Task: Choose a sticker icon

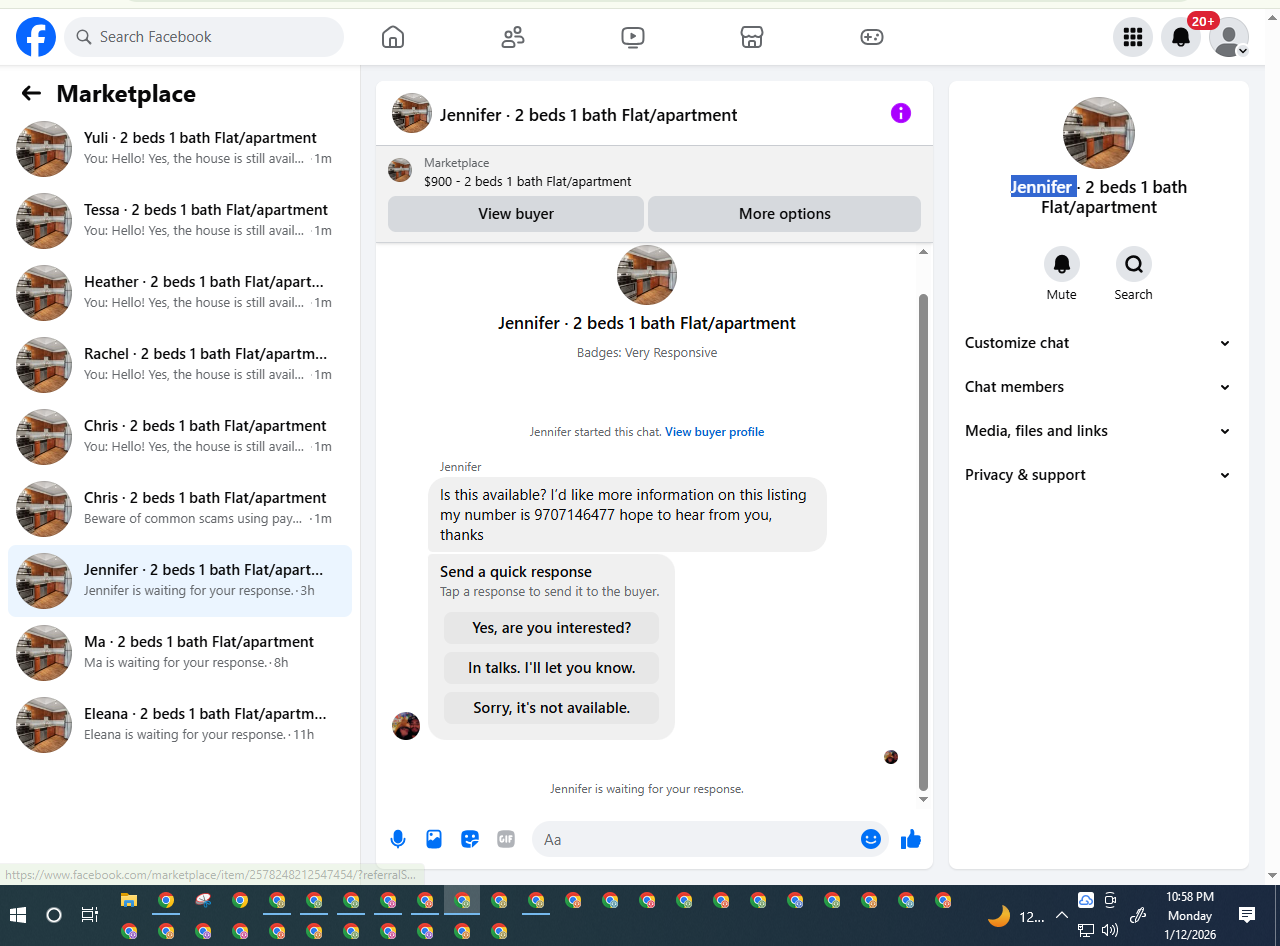Action: tap(470, 839)
